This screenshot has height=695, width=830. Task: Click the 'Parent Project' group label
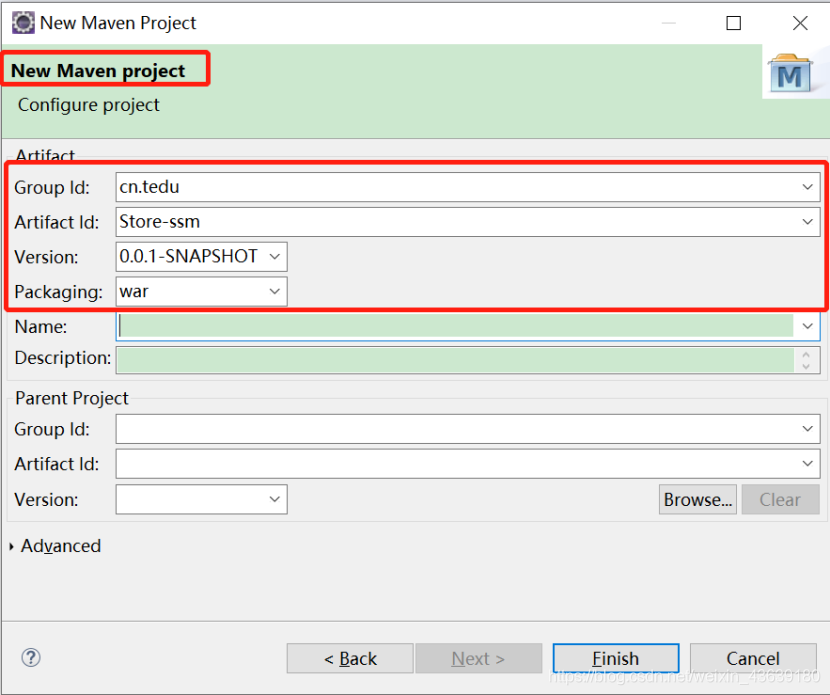click(72, 398)
